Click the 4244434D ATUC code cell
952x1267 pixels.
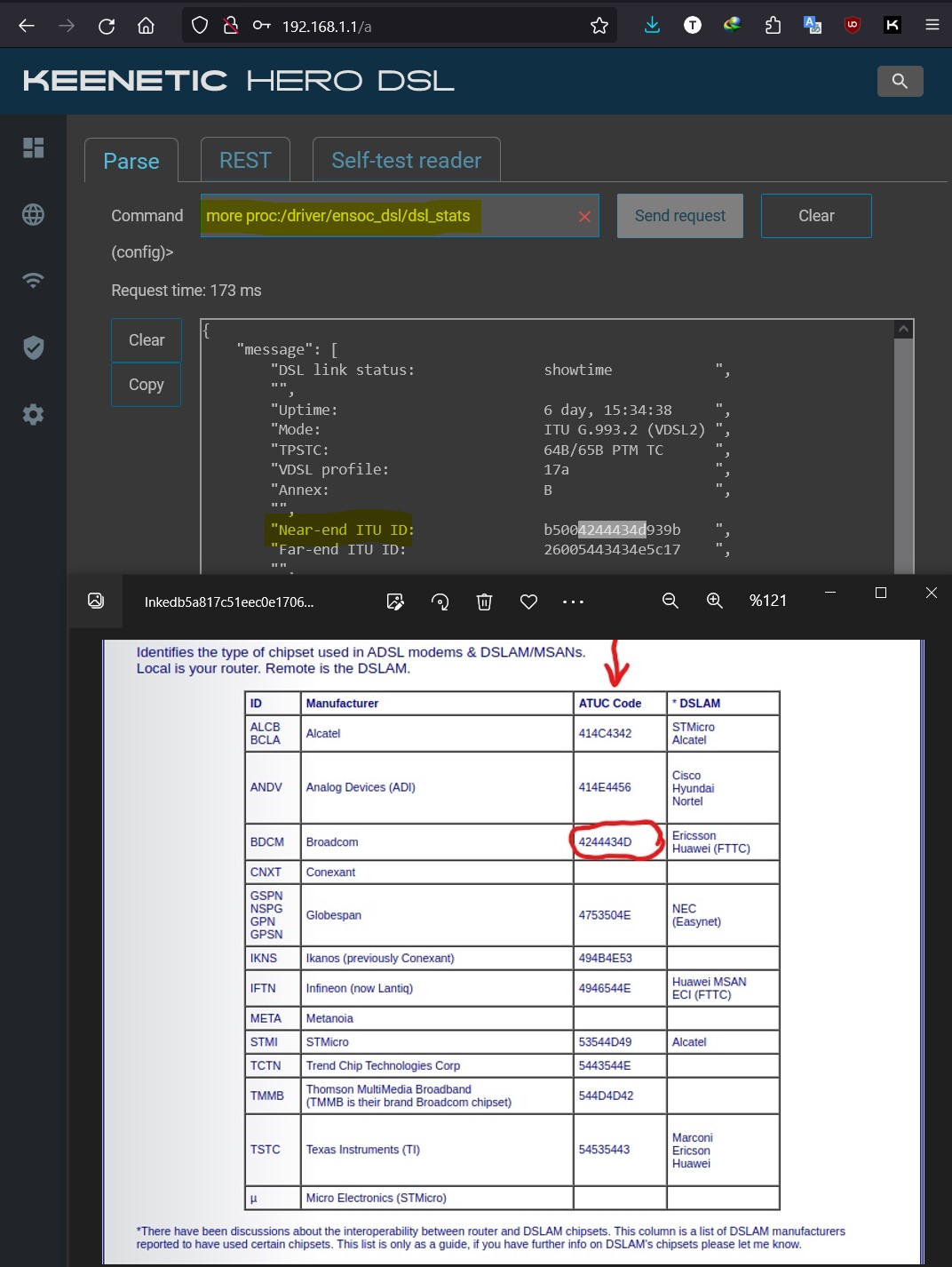[x=619, y=842]
